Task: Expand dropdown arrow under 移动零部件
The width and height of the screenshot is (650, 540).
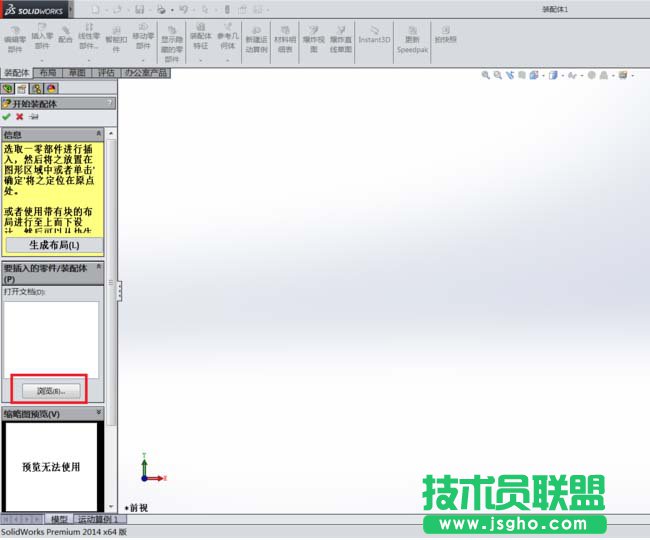Action: [143, 61]
